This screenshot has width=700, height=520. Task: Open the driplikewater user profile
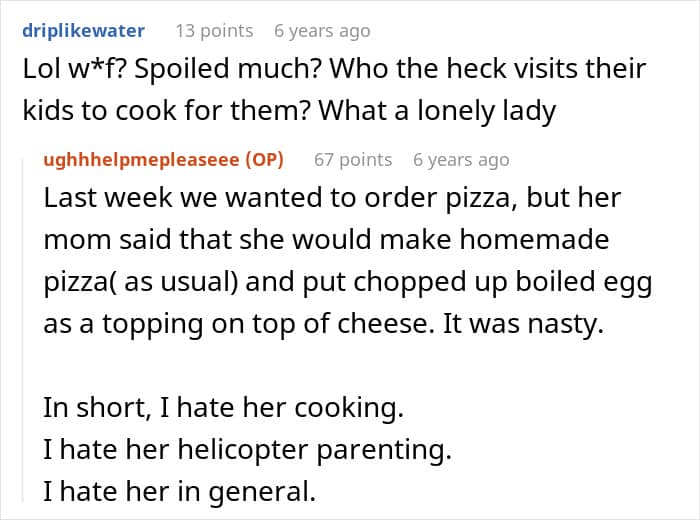[x=83, y=31]
